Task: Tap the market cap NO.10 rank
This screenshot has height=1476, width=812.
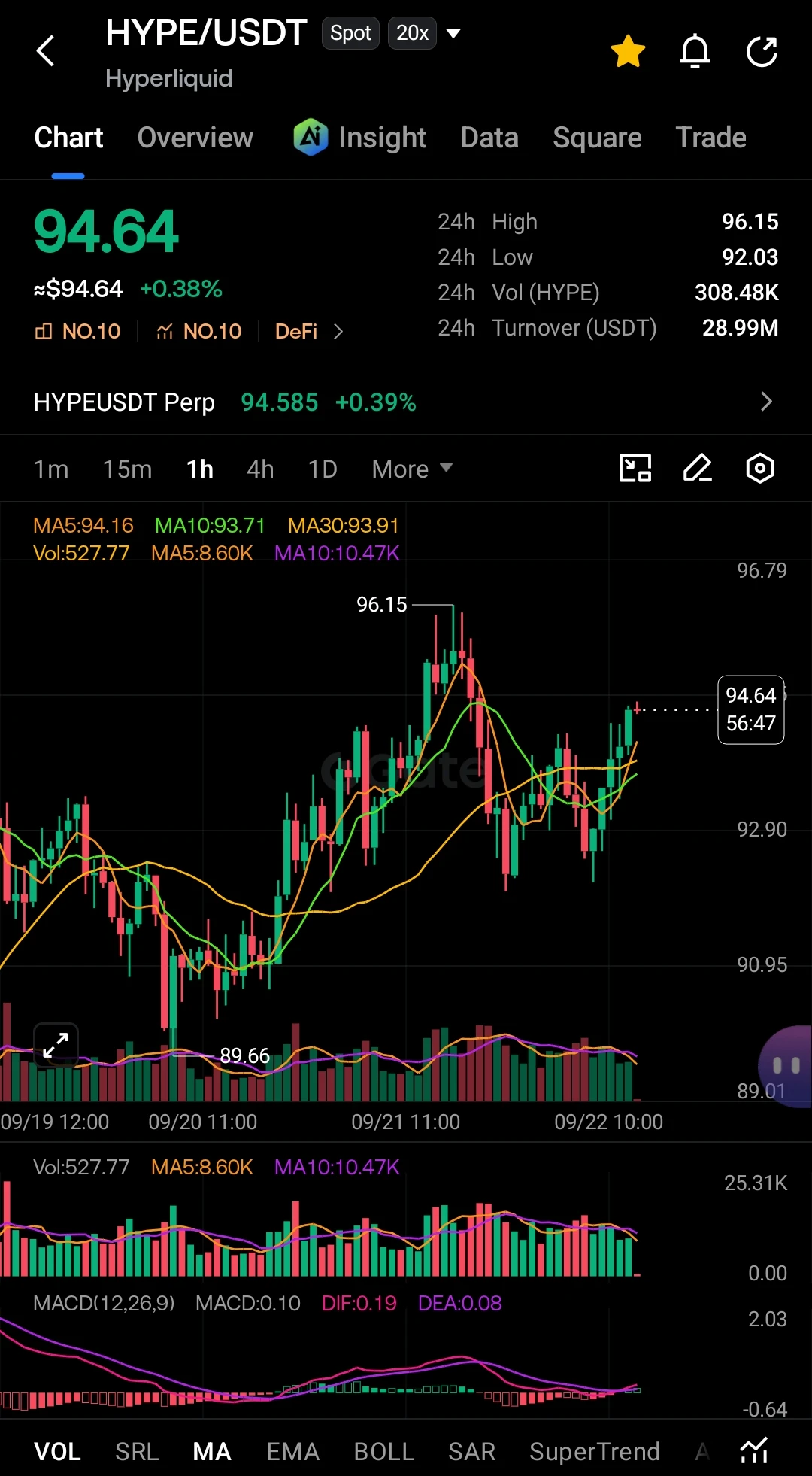Action: [77, 331]
